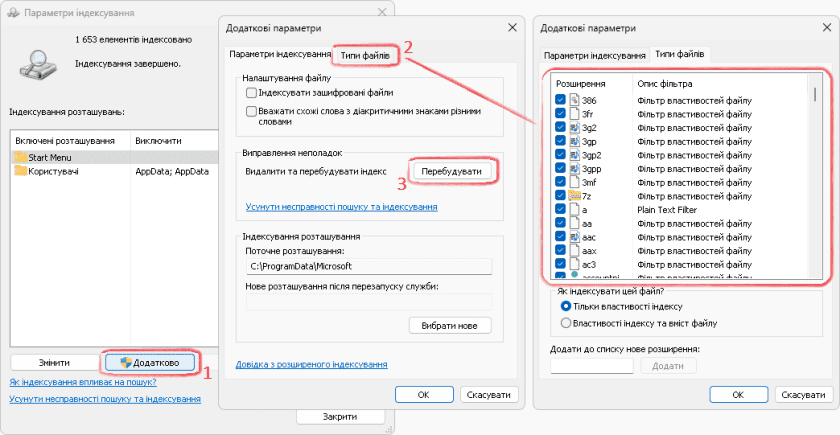The height and width of the screenshot is (435, 840).
Task: Open 'Довідка з розширеного індексування' link
Action: [x=311, y=364]
